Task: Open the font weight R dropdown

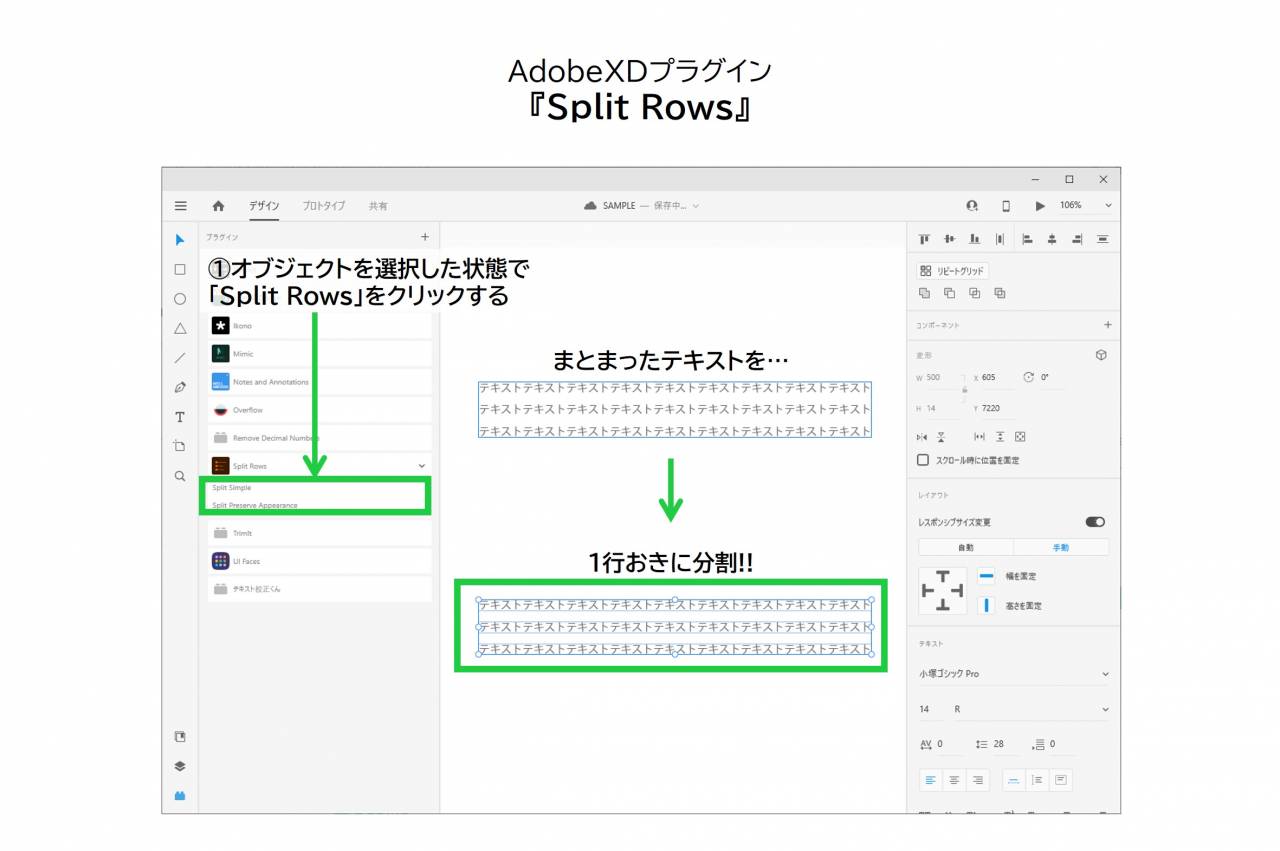Action: (1031, 709)
